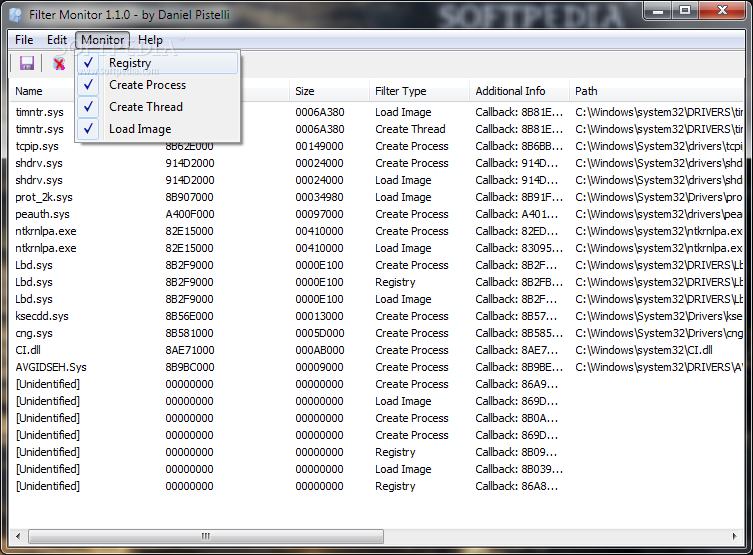Screen dimensions: 753x555
Task: Select the tcpip.sys row
Action: coord(376,146)
